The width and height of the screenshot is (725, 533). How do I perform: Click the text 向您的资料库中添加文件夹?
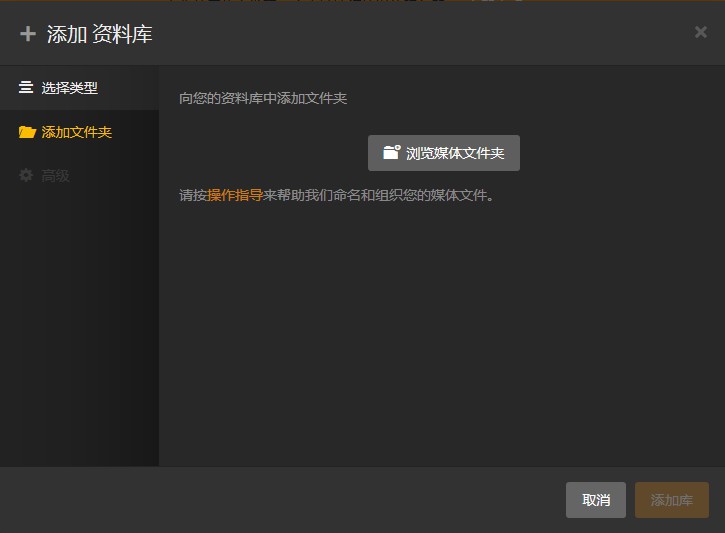coord(263,98)
